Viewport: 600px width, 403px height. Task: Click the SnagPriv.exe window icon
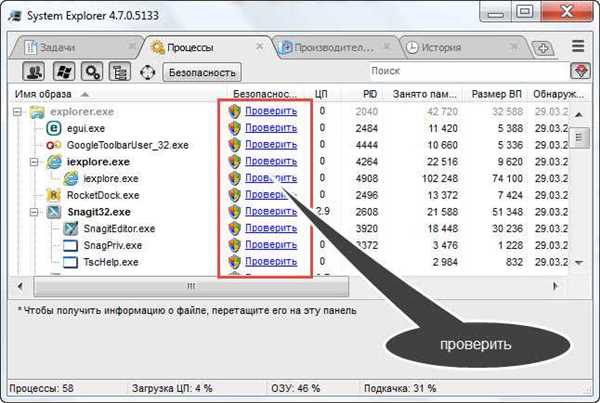tap(70, 245)
